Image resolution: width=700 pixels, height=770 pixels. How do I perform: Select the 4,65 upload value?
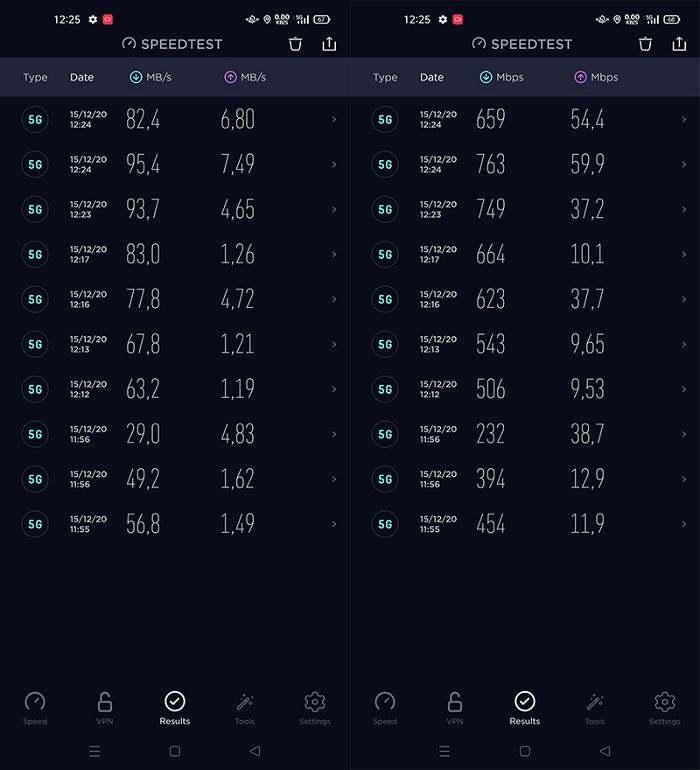238,209
